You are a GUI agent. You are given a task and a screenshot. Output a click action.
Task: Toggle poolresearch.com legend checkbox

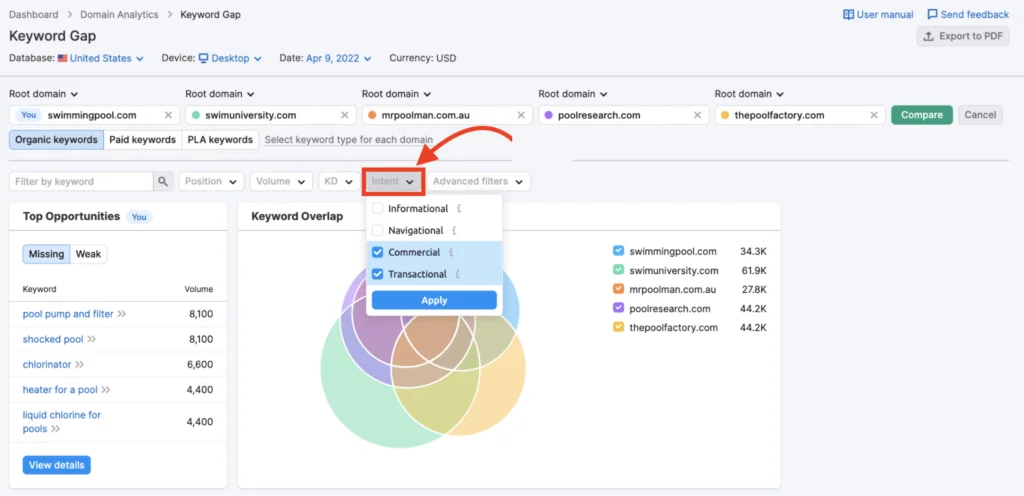(618, 308)
